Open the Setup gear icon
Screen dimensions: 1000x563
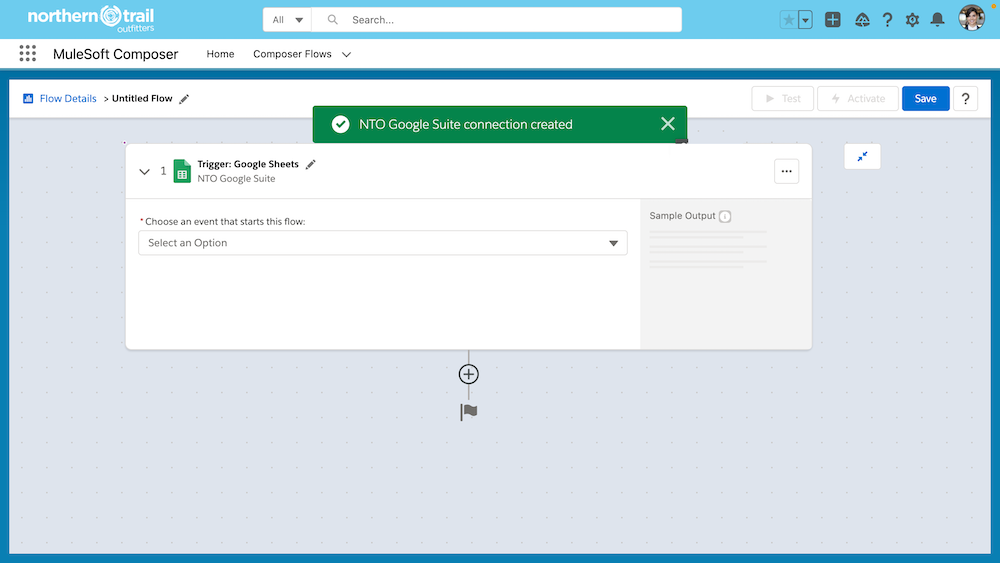coord(912,20)
